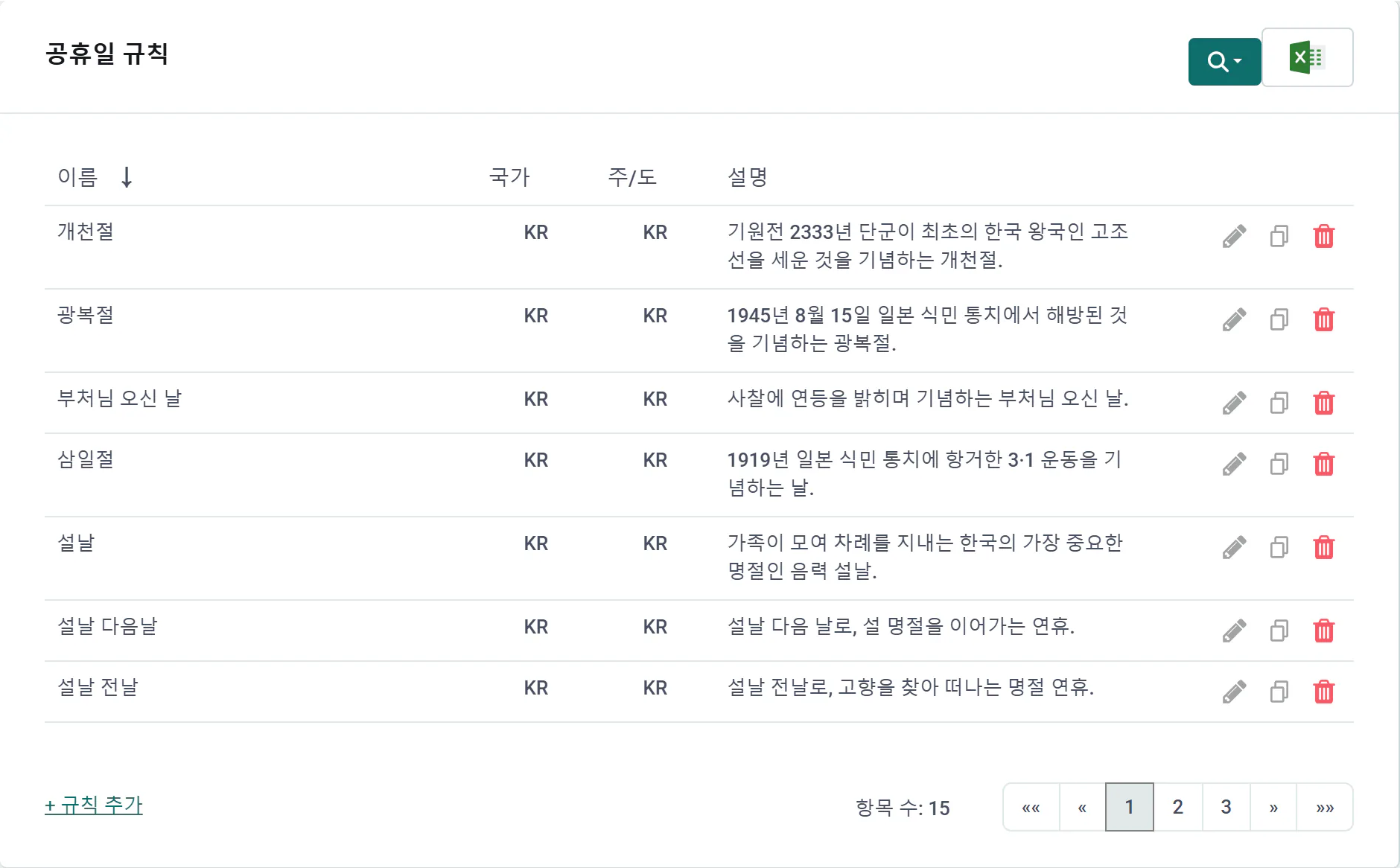This screenshot has height=868, width=1400.
Task: Go to first page of results
Action: pos(1031,807)
